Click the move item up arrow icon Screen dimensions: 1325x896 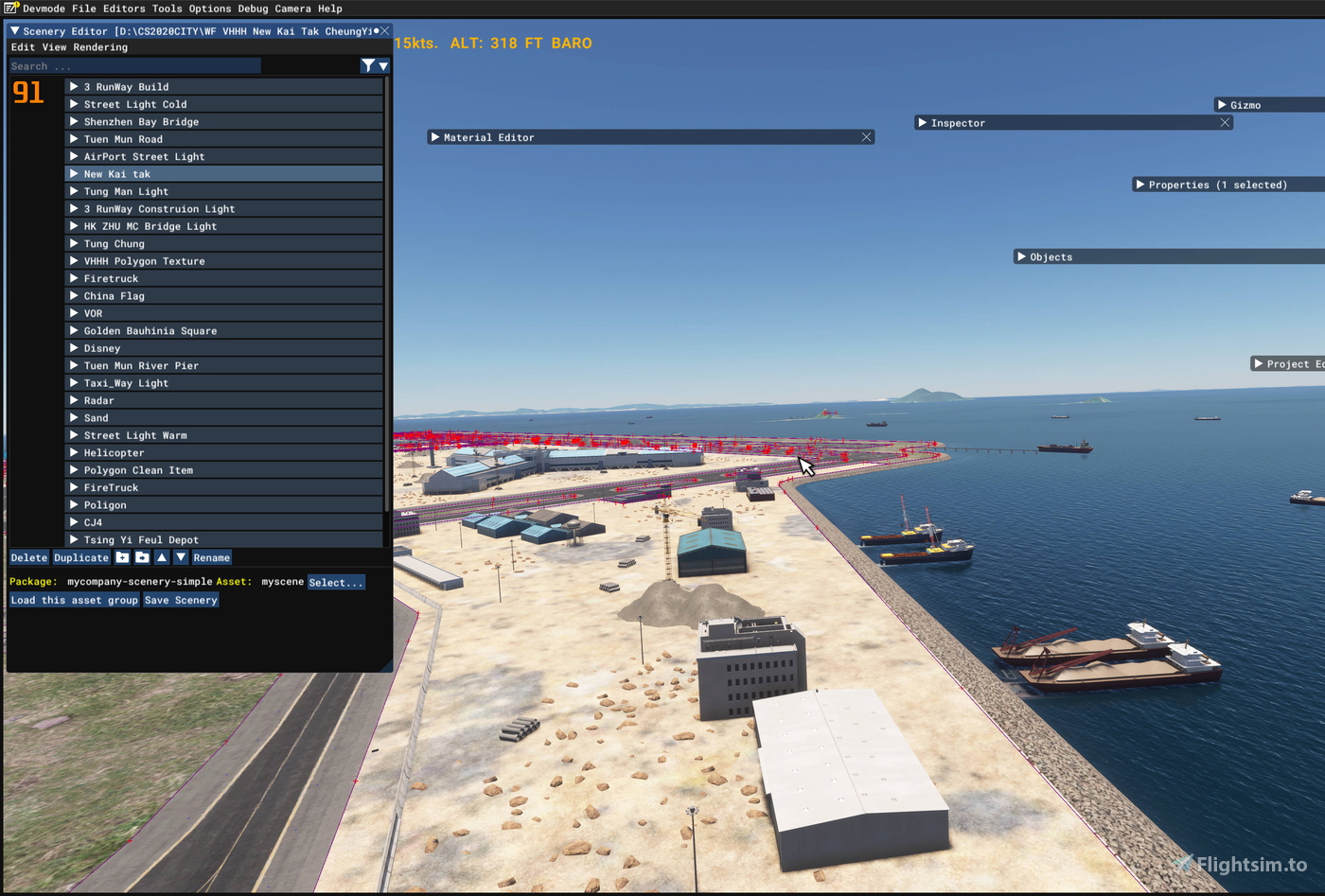point(162,557)
